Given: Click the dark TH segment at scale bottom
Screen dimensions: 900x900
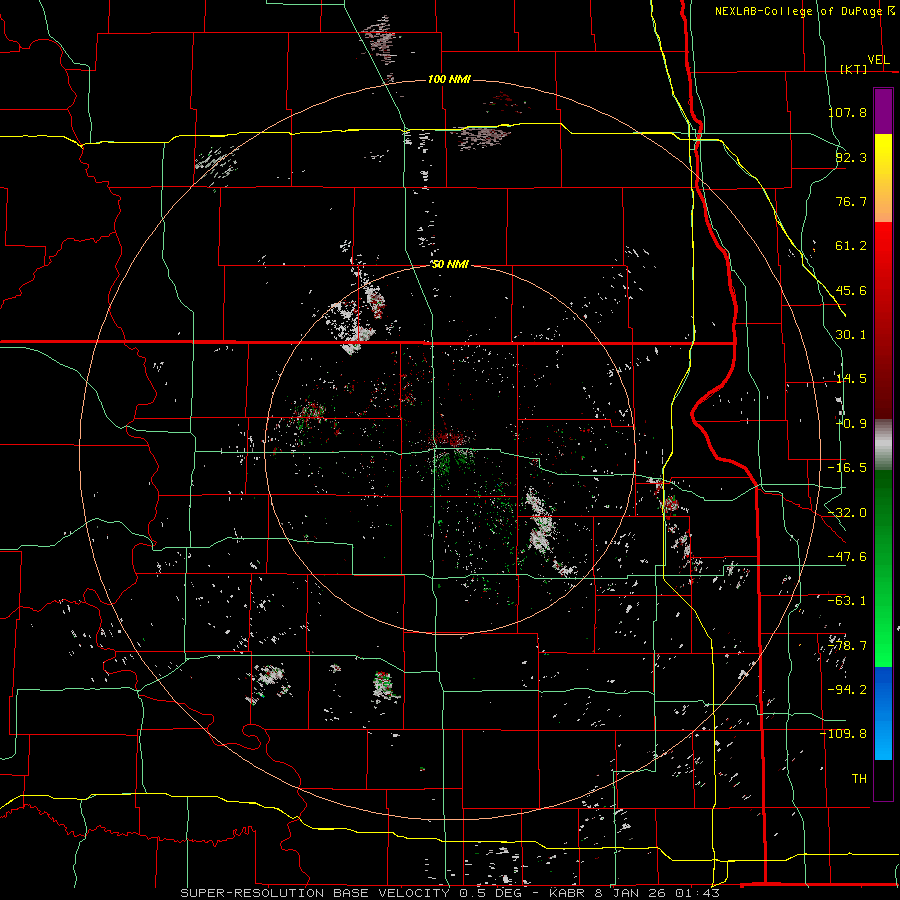Looking at the screenshot, I should [883, 779].
